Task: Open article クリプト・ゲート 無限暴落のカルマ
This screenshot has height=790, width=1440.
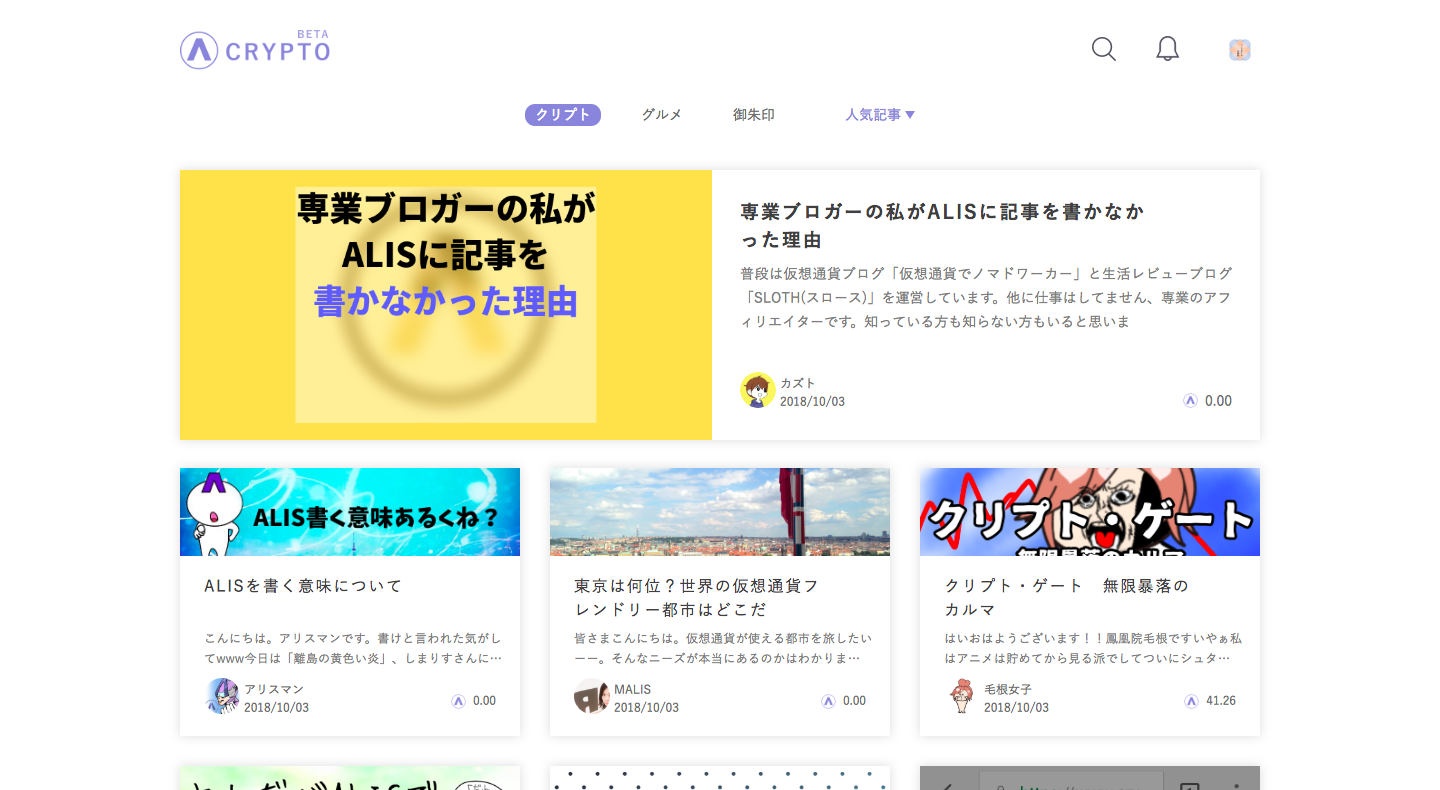Action: coord(1066,598)
